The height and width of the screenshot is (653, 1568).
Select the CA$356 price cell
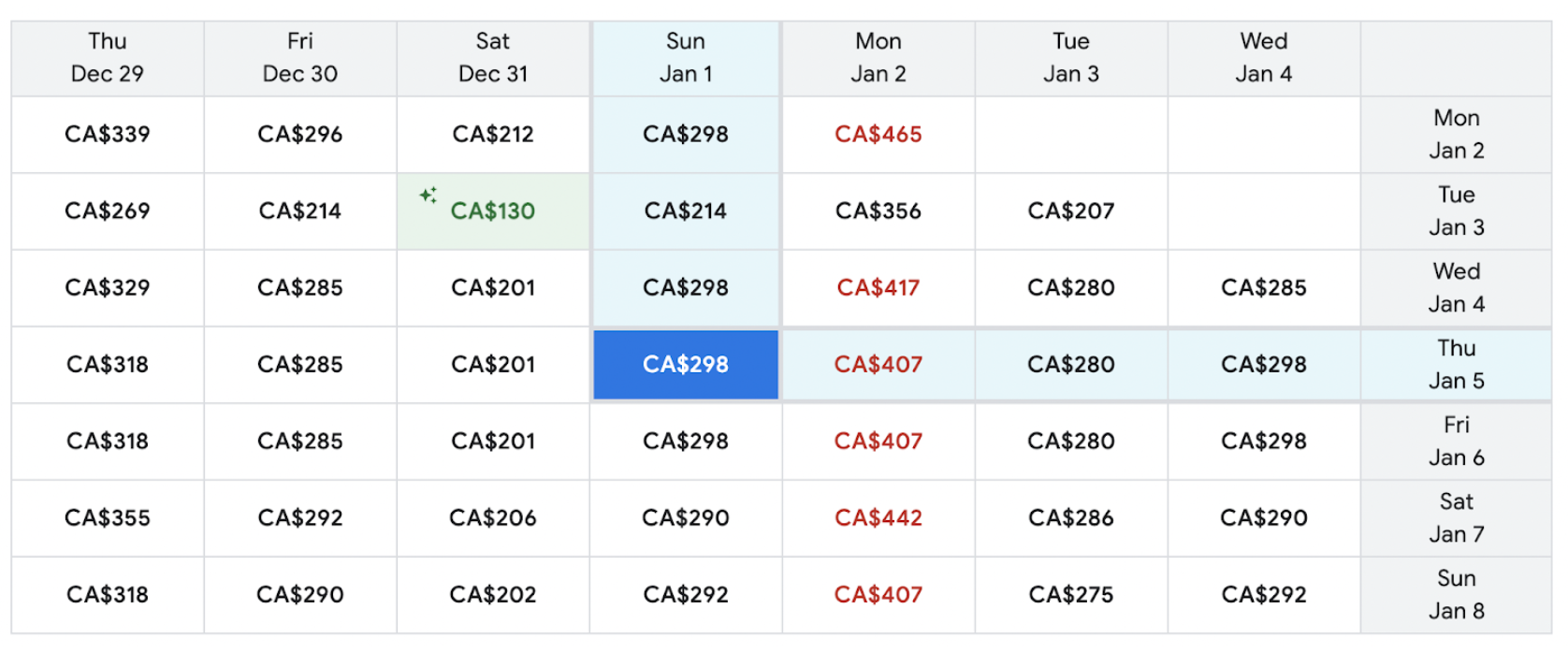pos(878,211)
